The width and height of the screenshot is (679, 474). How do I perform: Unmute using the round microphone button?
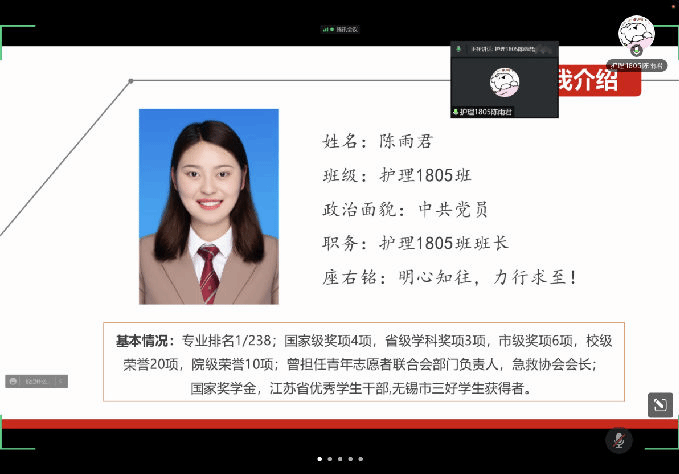[x=619, y=440]
